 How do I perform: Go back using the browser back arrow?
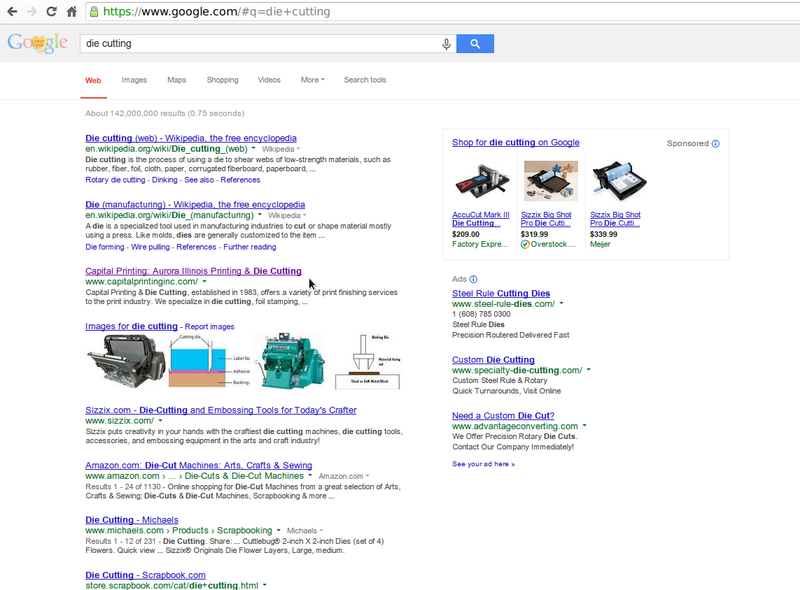[12, 11]
